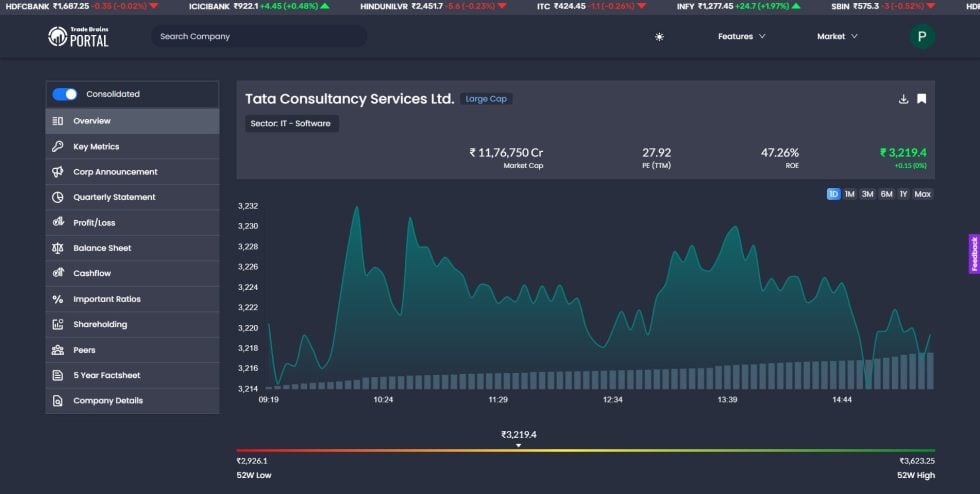The height and width of the screenshot is (494, 980).
Task: Open Quarterly Statement section
Action: coord(132,197)
